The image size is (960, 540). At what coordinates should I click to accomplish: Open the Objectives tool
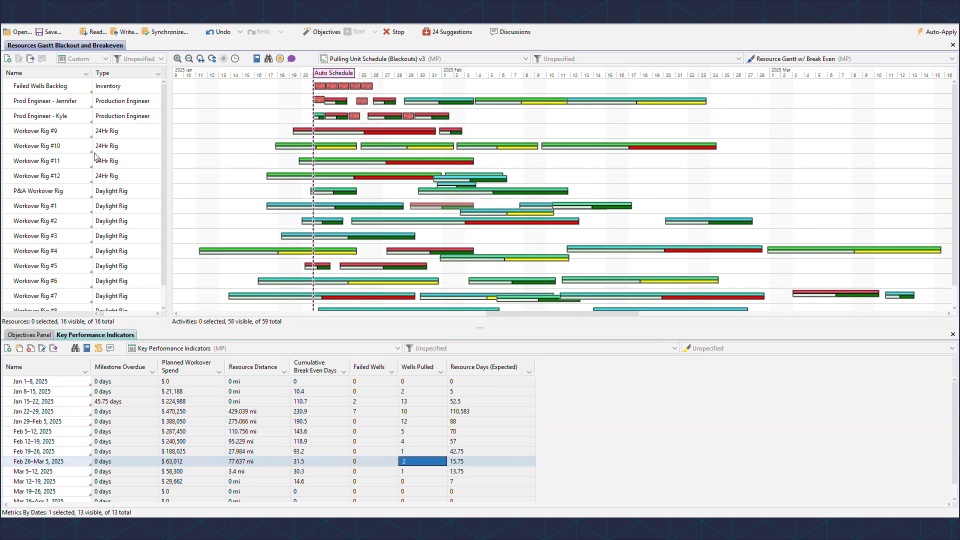point(321,32)
